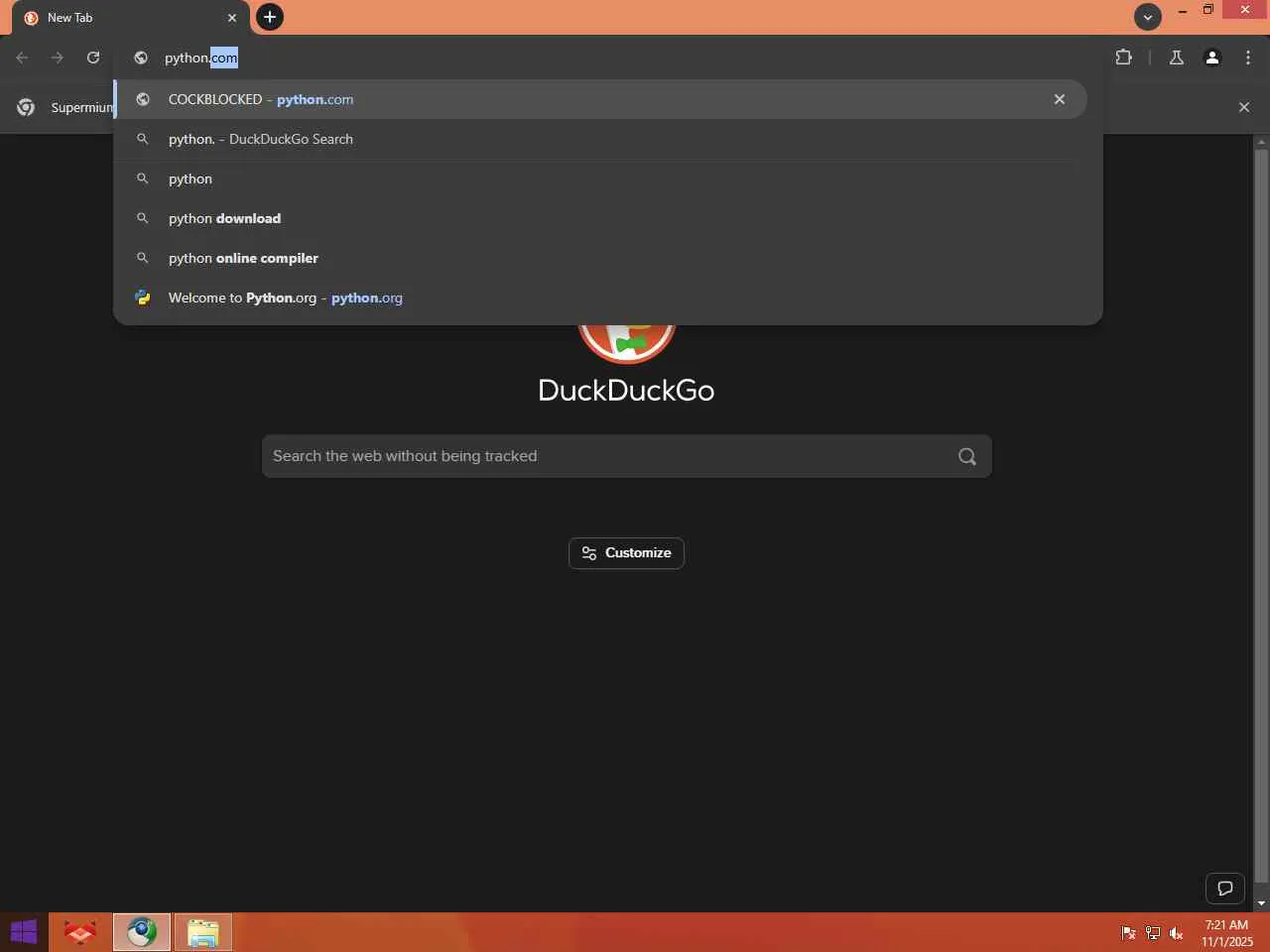Open the Windows Start button

(x=24, y=932)
